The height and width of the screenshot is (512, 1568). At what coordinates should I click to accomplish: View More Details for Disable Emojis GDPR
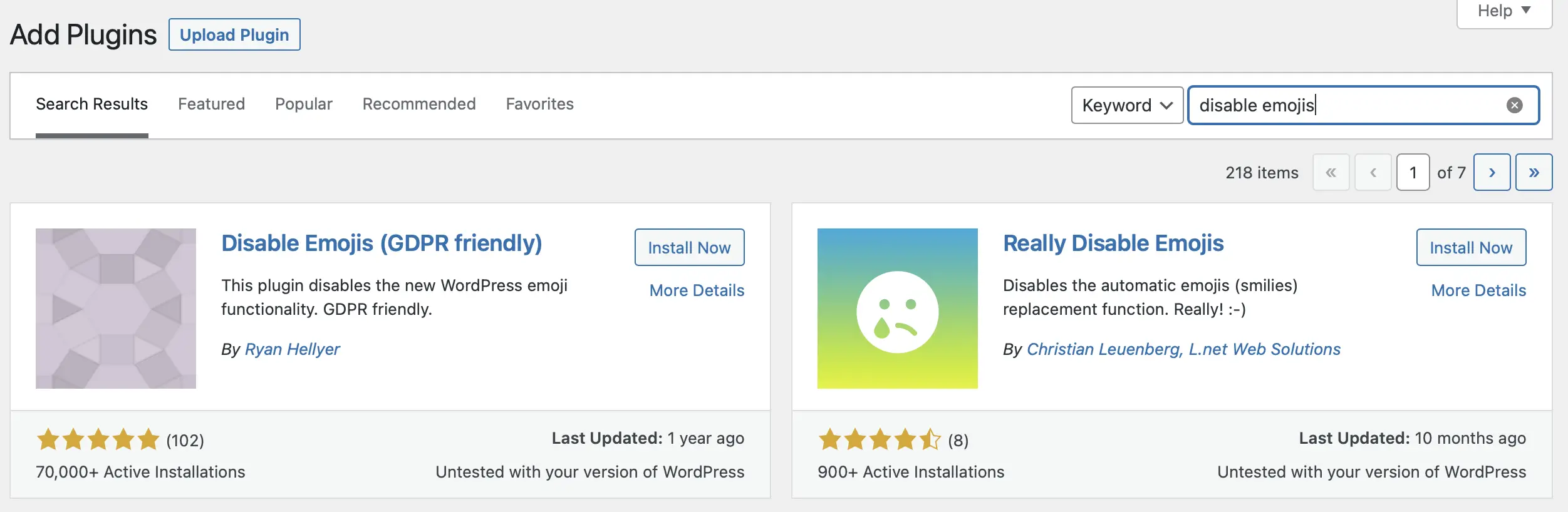coord(697,290)
